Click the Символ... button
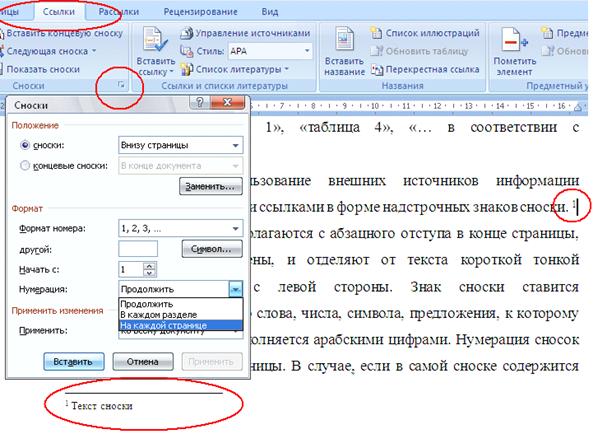This screenshot has height=434, width=598. [x=212, y=249]
